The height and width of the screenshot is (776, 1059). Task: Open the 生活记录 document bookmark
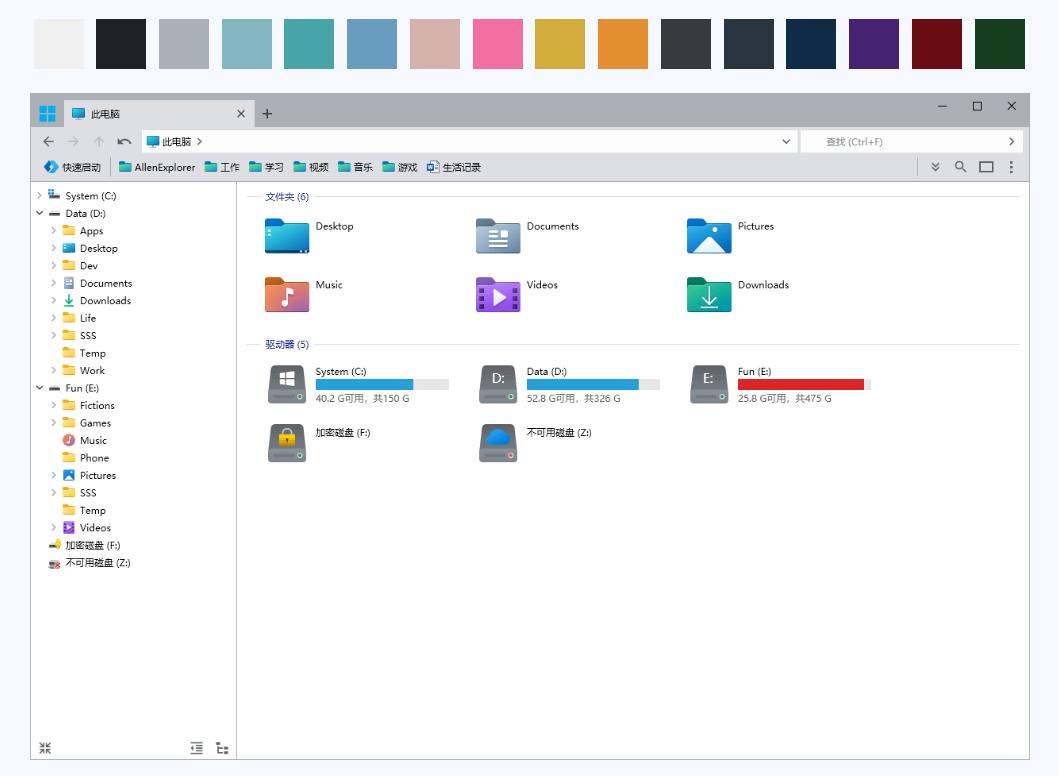pyautogui.click(x=454, y=167)
